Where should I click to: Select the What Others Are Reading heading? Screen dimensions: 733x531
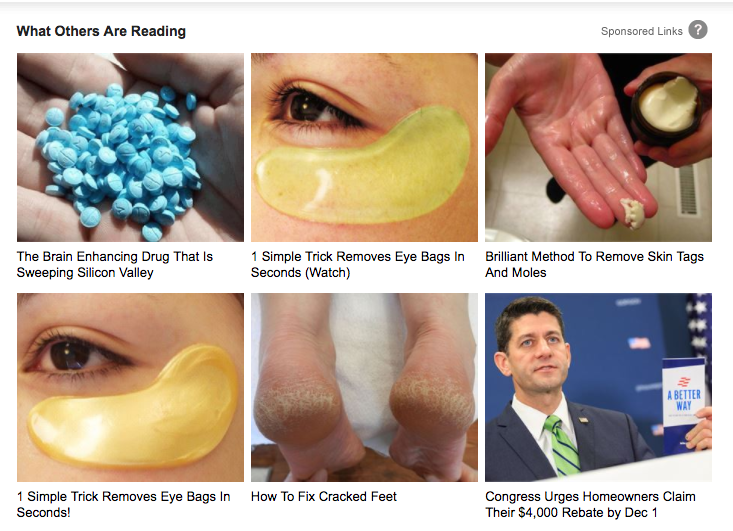click(x=101, y=31)
